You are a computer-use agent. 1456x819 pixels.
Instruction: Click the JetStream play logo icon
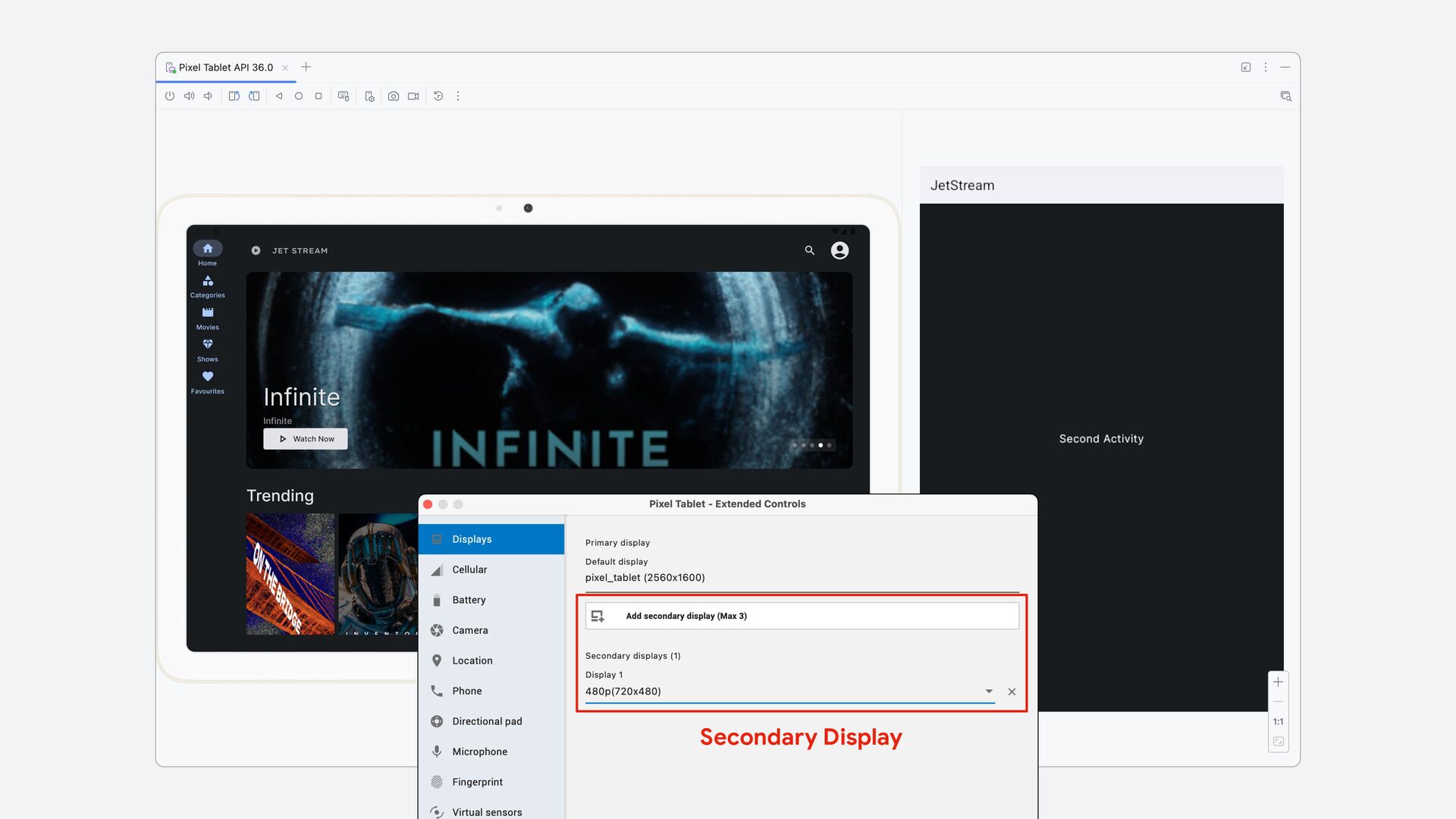point(256,250)
